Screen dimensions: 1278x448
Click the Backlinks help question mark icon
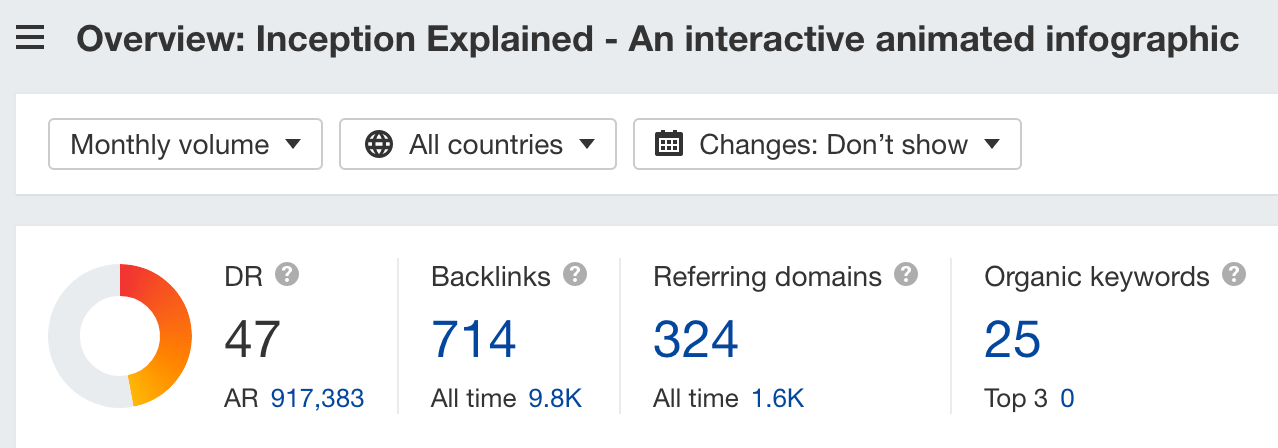coord(574,275)
